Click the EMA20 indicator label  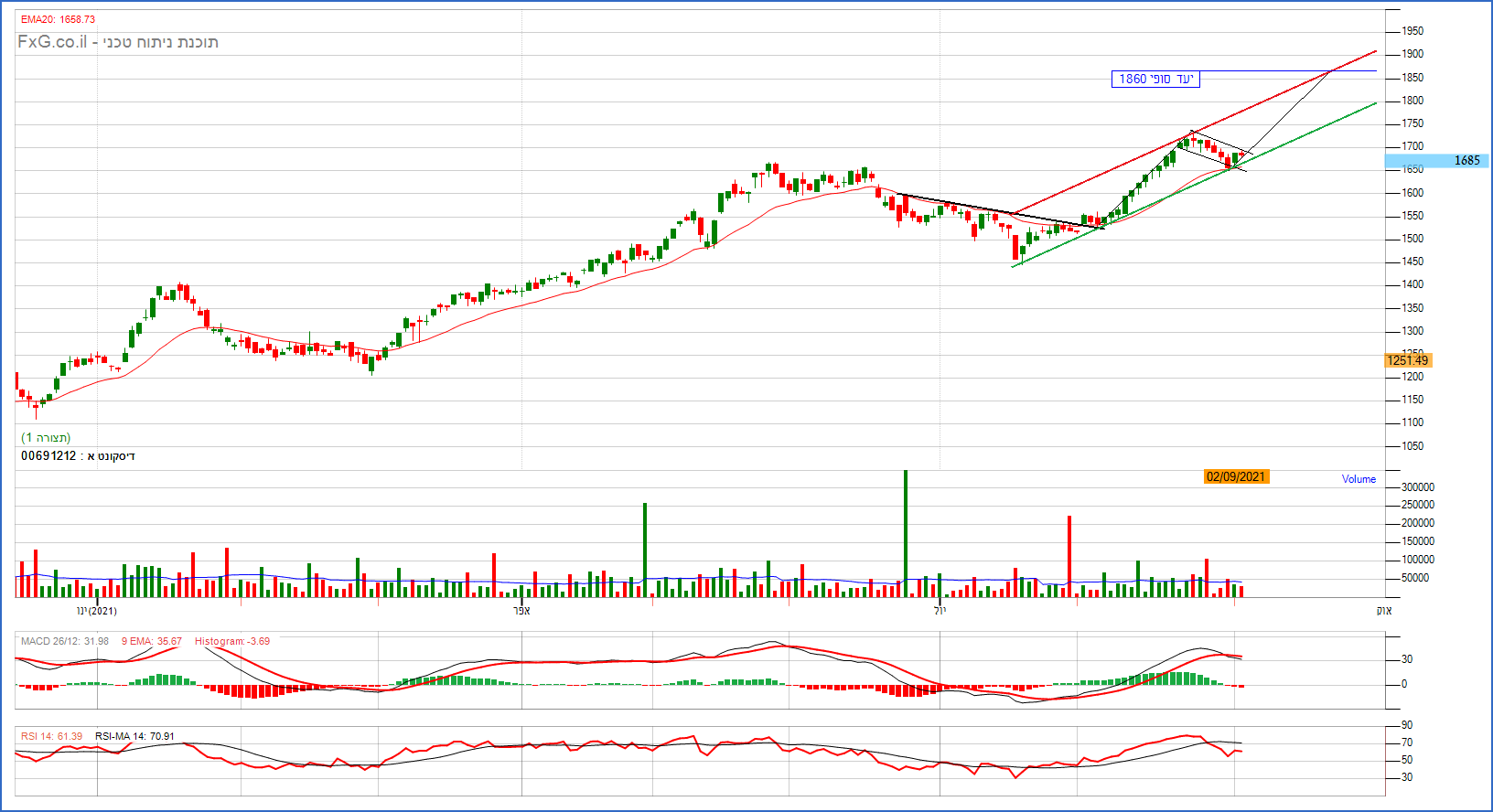(58, 19)
